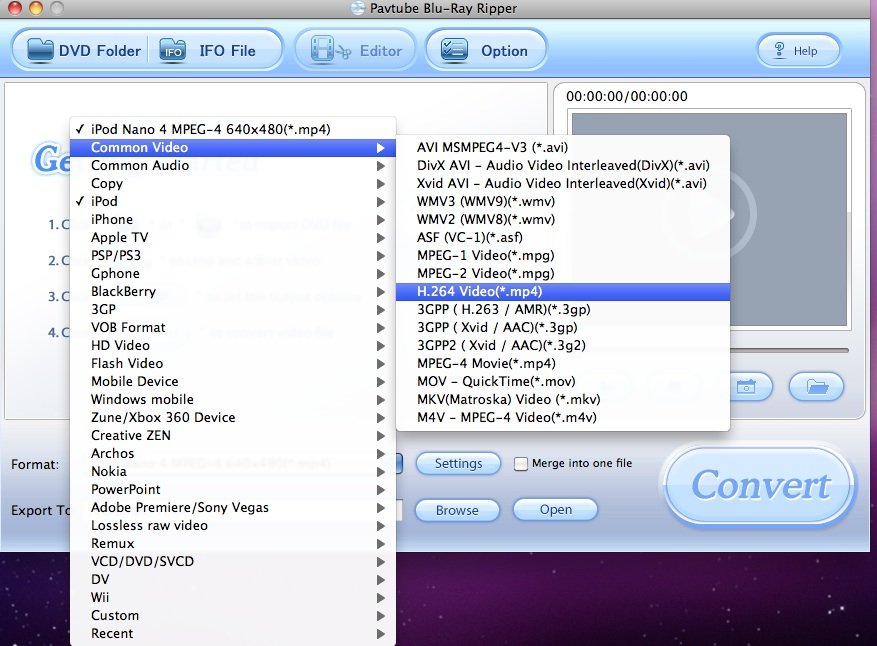Screen dimensions: 877x646
Task: Open the Editor film-scissors icon
Action: 331,50
